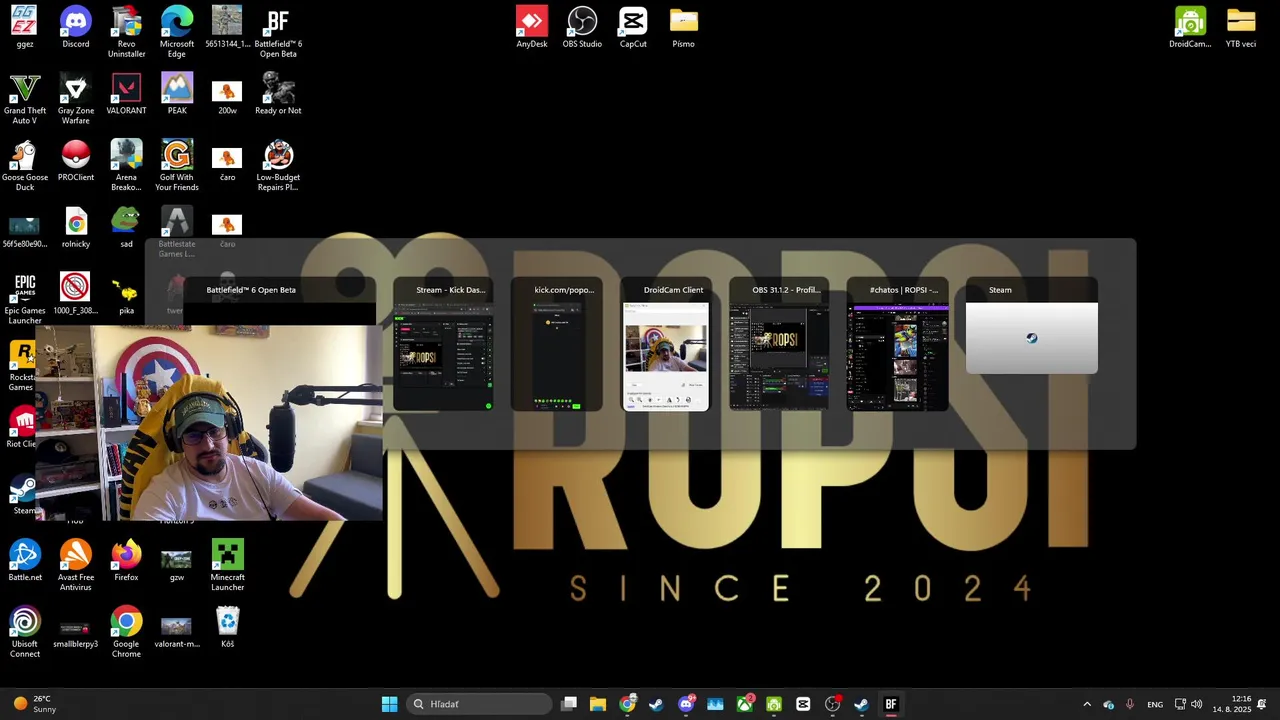1280x720 pixels.
Task: Select the Kôš recycle bin icon
Action: pyautogui.click(x=227, y=628)
